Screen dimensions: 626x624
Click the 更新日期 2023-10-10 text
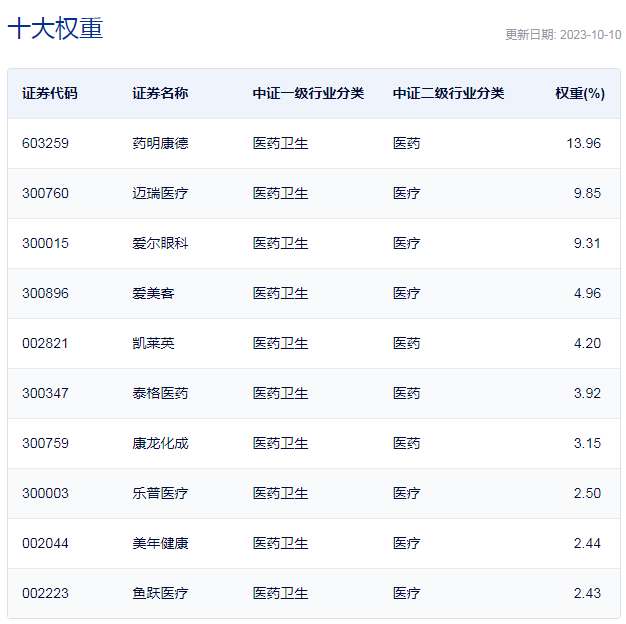click(562, 34)
